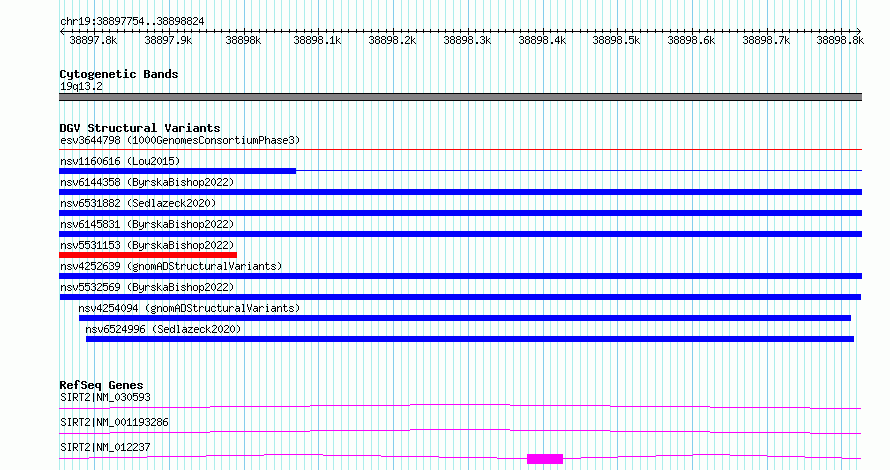Click the blue nsv6531882 variant bar

[460, 213]
